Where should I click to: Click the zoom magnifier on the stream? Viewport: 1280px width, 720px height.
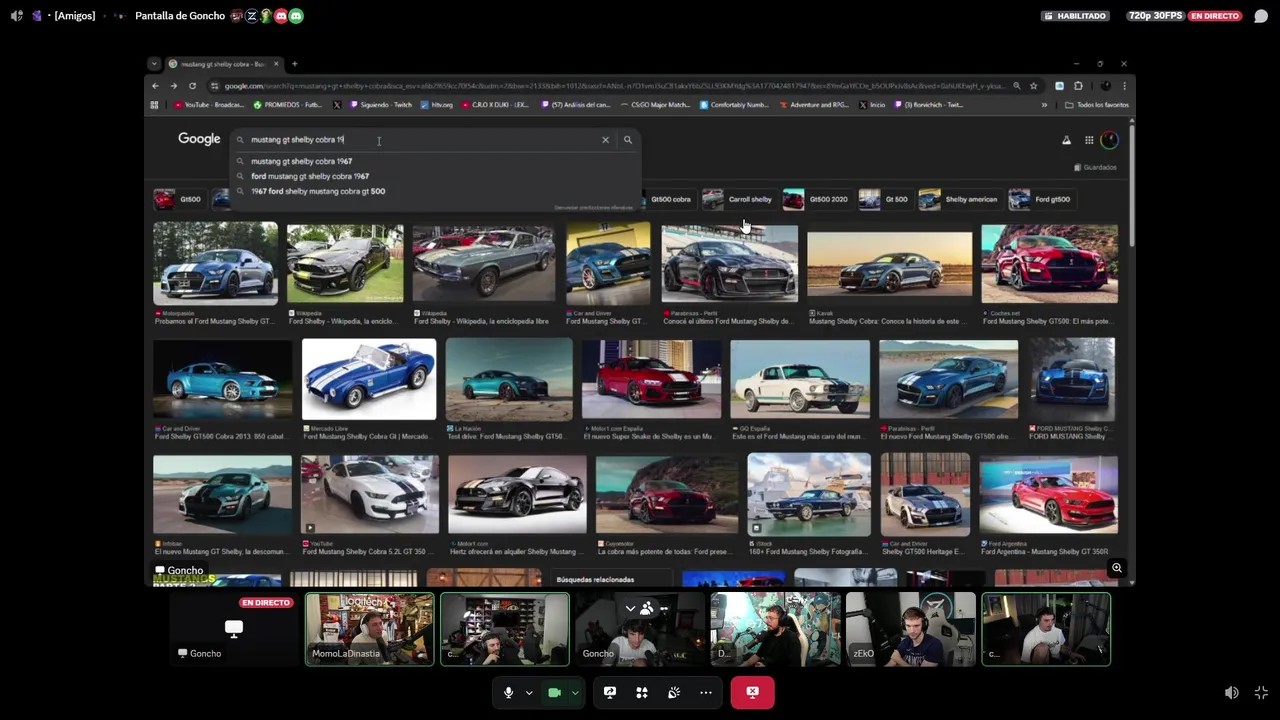(1117, 568)
